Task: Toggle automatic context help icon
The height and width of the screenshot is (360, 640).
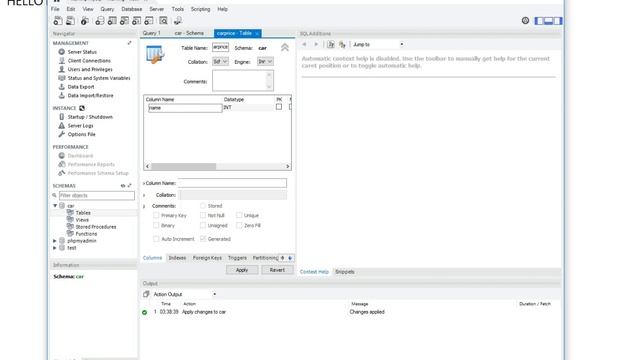Action: tap(331, 44)
